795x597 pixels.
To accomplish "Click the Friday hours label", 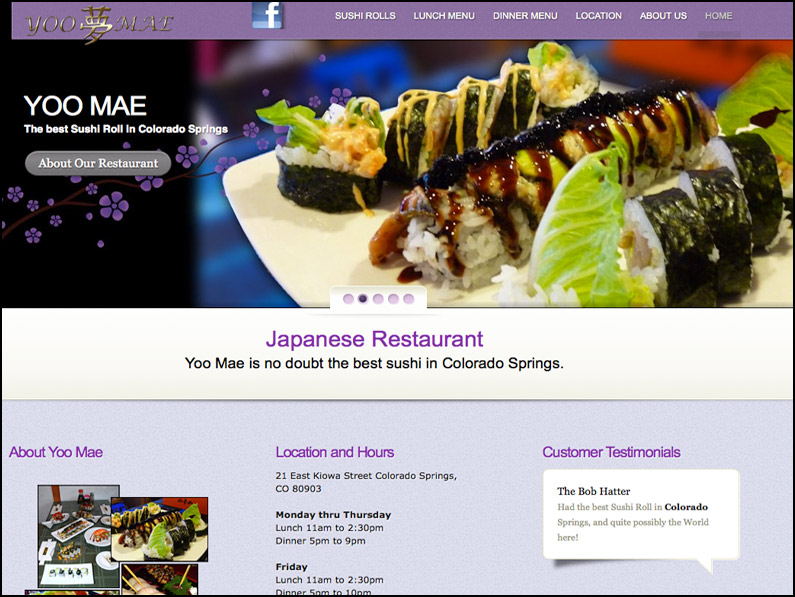I will [292, 567].
